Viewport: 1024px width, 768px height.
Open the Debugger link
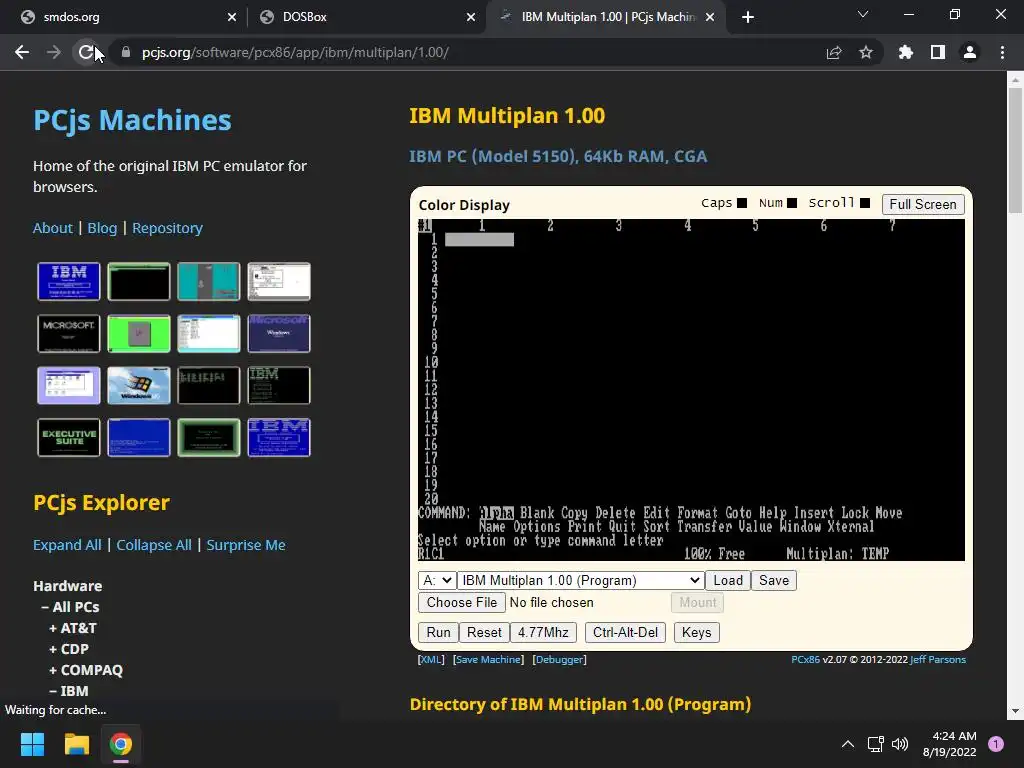(x=560, y=660)
